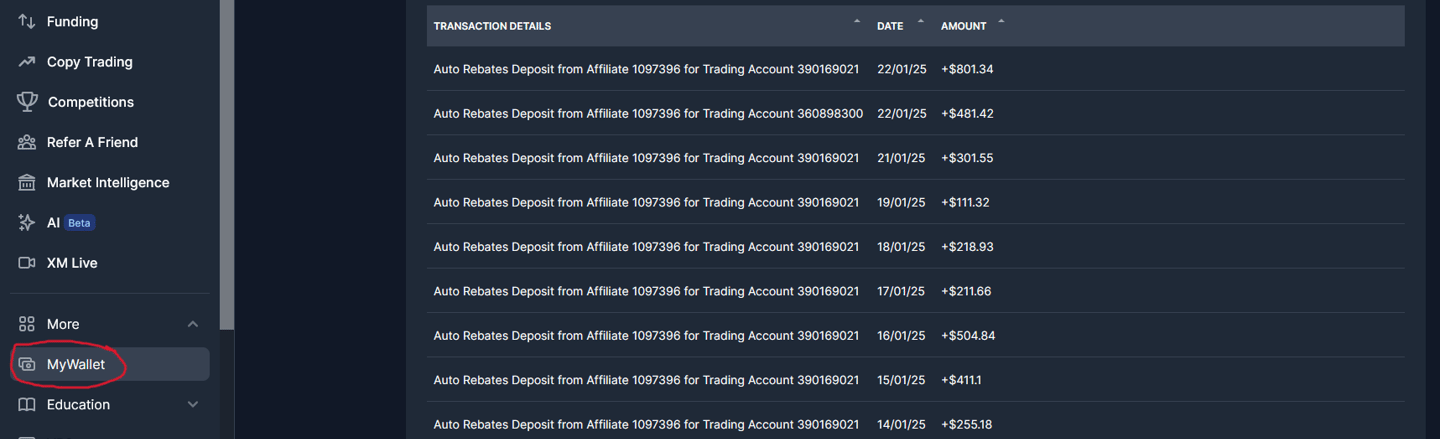Open Market Intelligence section
Viewport: 1440px width, 439px height.
(110, 182)
